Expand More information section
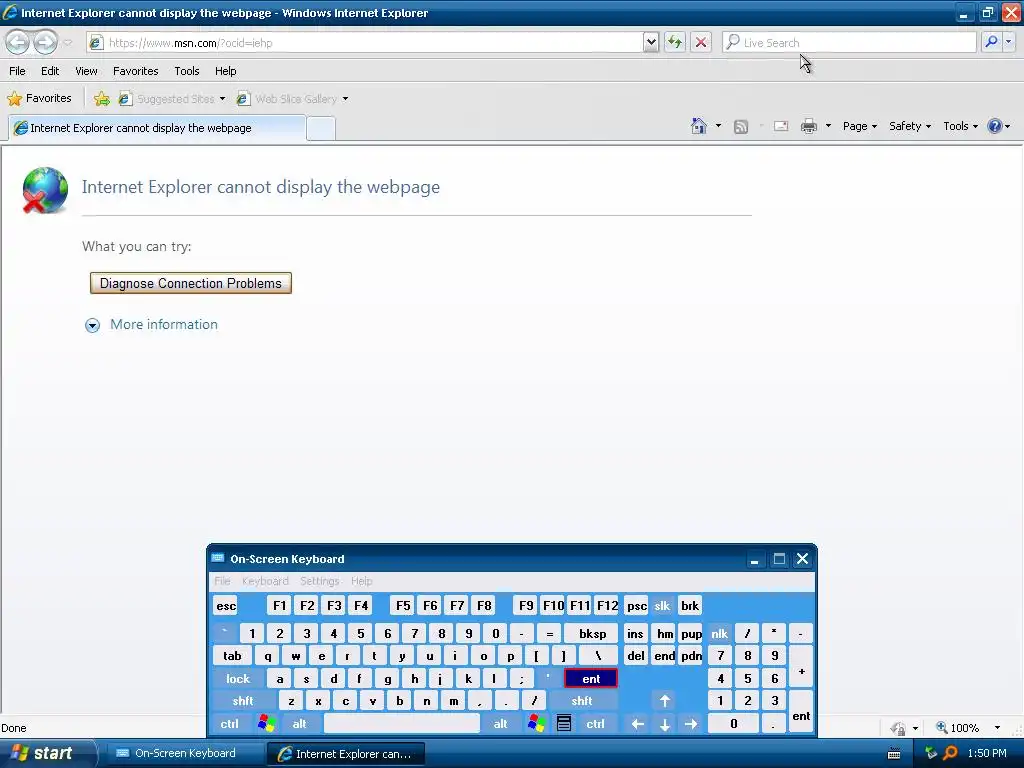Viewport: 1024px width, 768px height. click(152, 325)
